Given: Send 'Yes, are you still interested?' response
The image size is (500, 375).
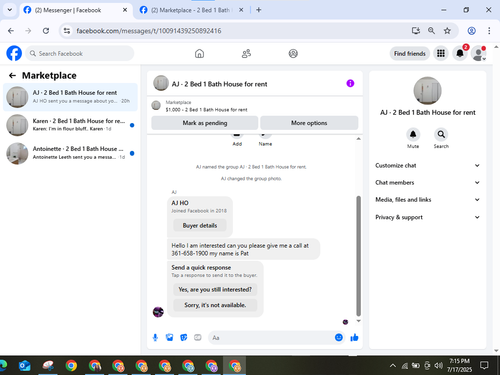Looking at the screenshot, I should 215,289.
